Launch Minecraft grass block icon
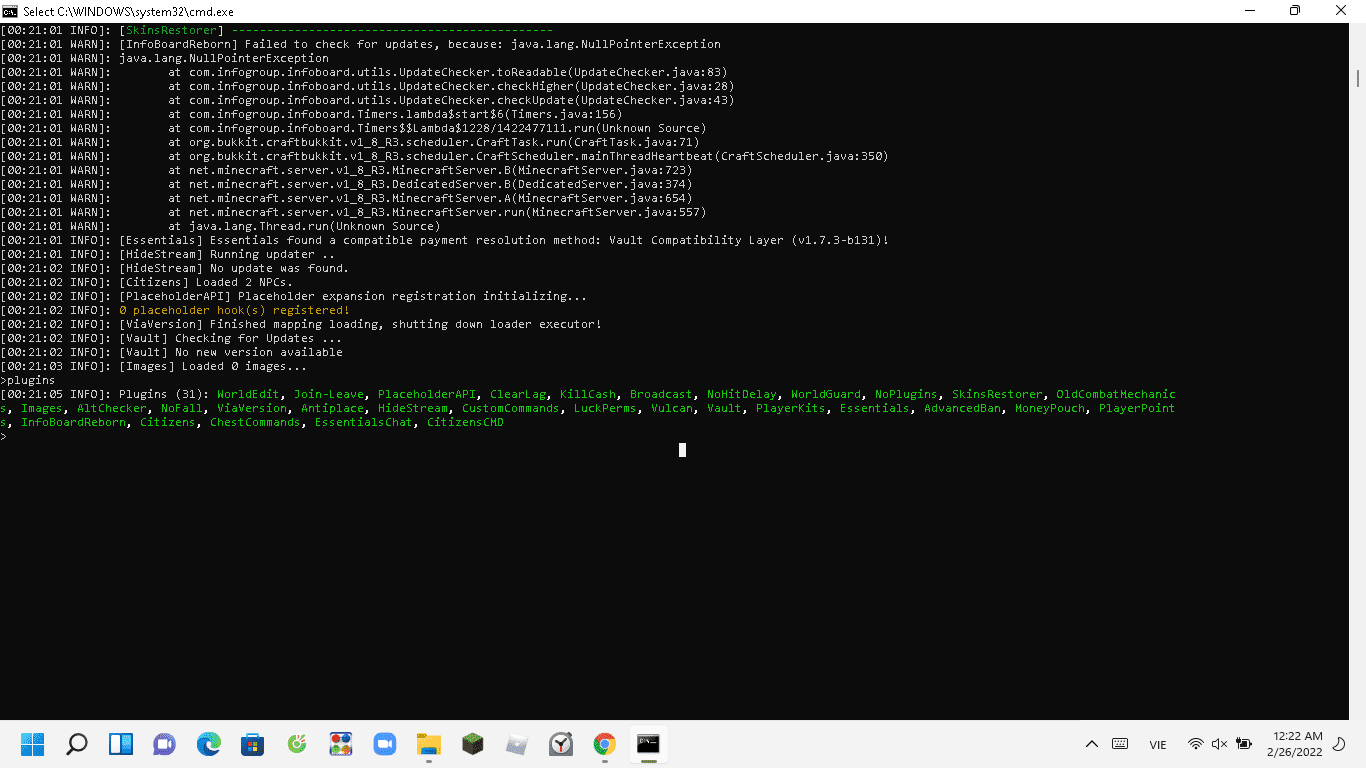 [x=472, y=744]
